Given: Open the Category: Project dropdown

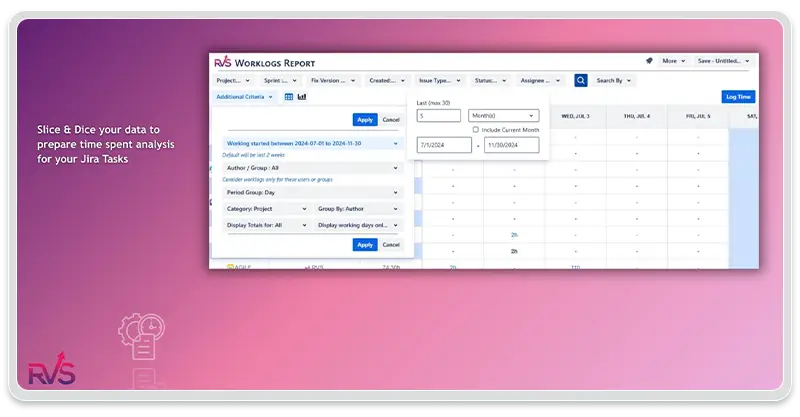Looking at the screenshot, I should pyautogui.click(x=266, y=209).
